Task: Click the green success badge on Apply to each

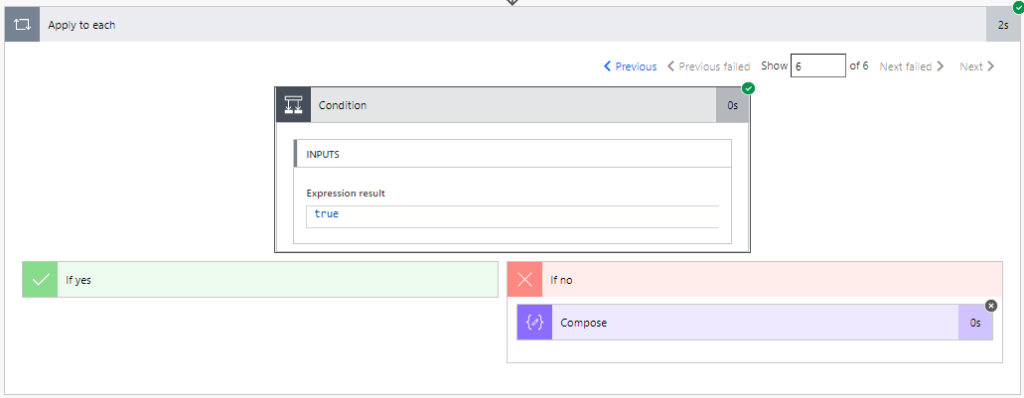Action: pyautogui.click(x=1019, y=7)
